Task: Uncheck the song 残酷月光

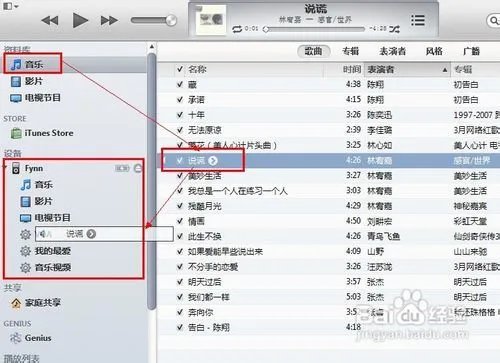Action: tap(180, 206)
